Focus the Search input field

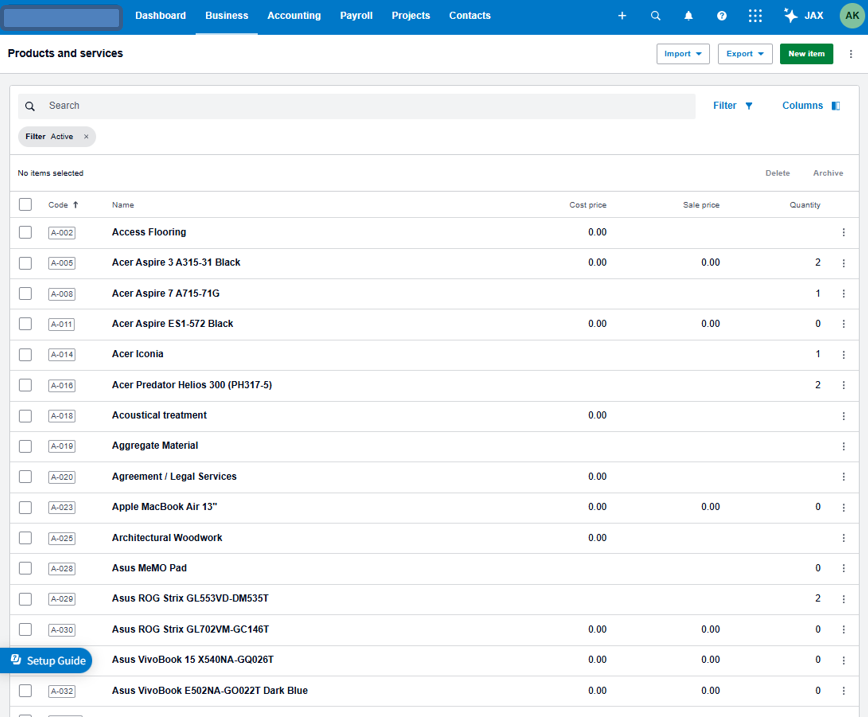356,106
